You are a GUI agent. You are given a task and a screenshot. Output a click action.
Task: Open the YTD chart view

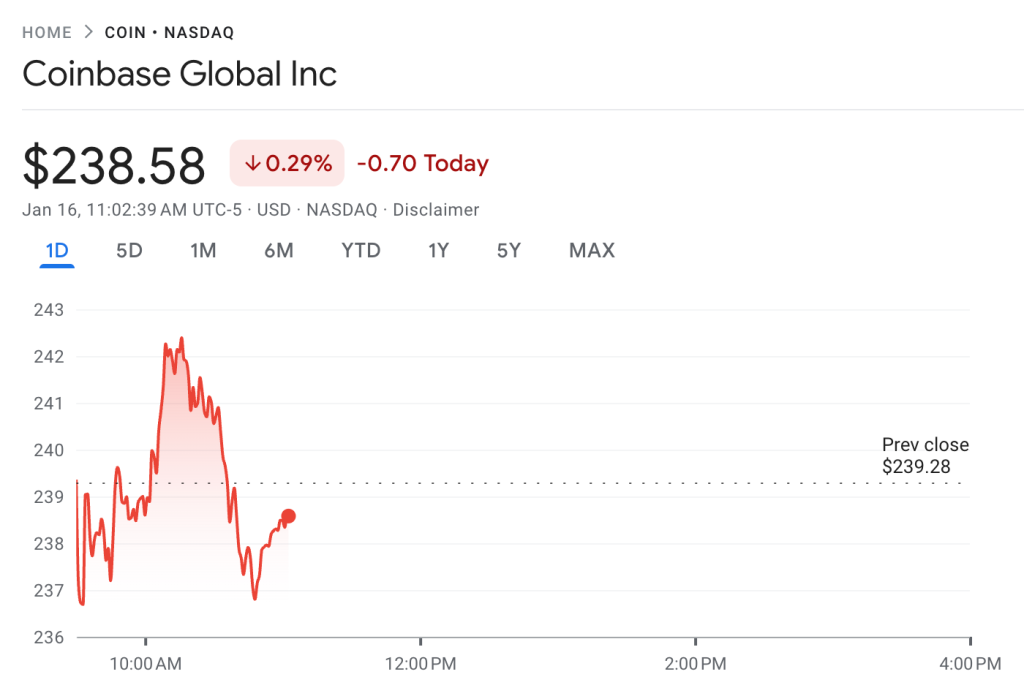(x=360, y=250)
